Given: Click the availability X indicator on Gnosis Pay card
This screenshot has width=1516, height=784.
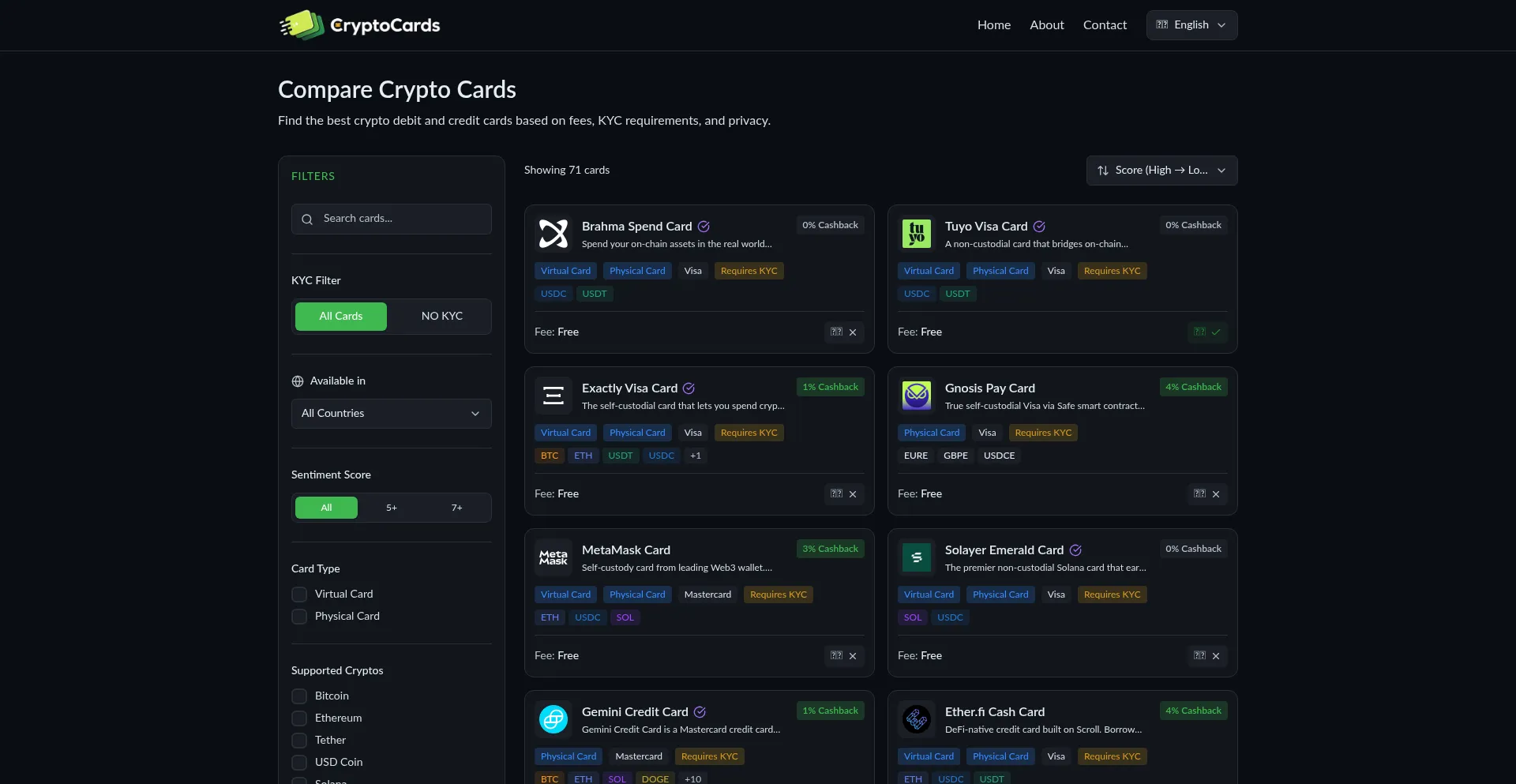Looking at the screenshot, I should (x=1207, y=494).
